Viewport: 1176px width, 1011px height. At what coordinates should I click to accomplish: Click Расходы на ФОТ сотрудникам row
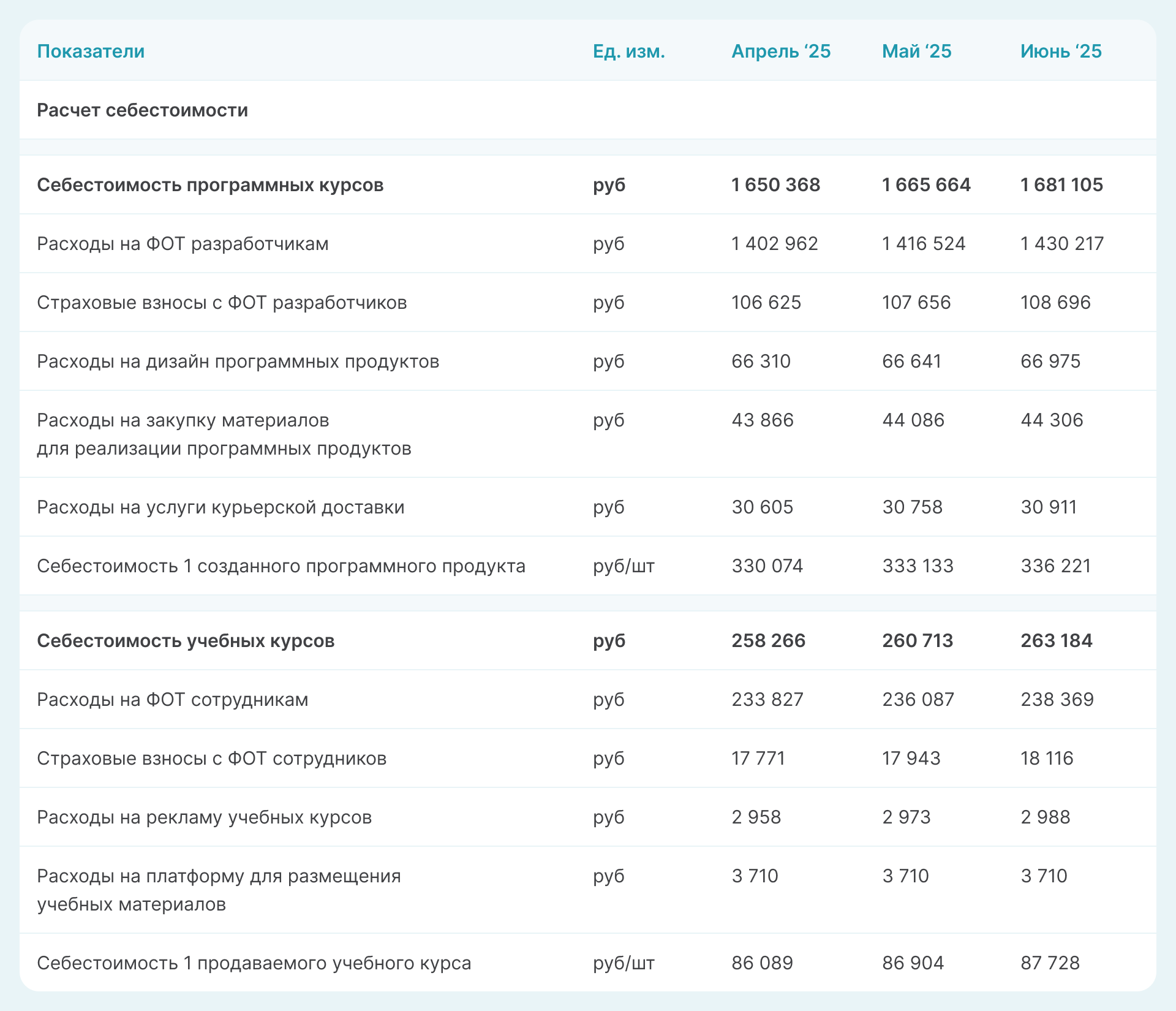[x=173, y=700]
